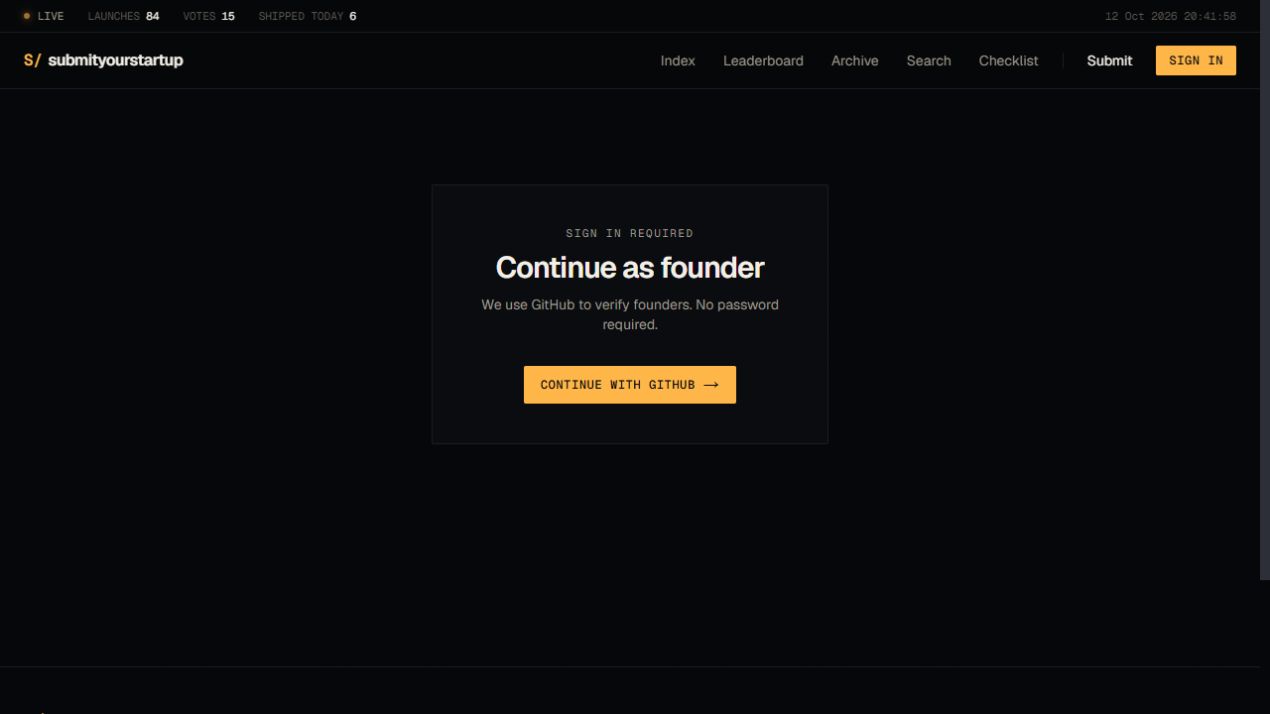Click the Submit nav link
This screenshot has width=1270, height=714.
coord(1109,61)
